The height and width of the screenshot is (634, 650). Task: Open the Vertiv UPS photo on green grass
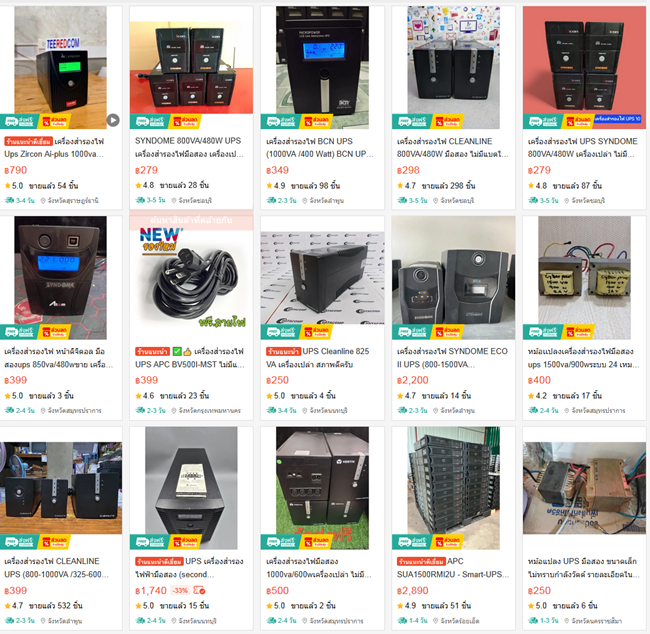click(x=322, y=488)
